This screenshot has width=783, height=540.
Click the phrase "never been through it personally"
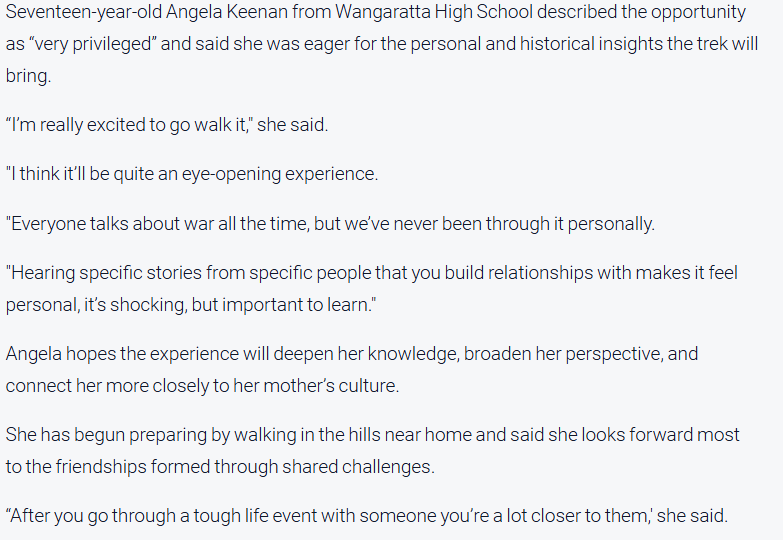coord(535,223)
